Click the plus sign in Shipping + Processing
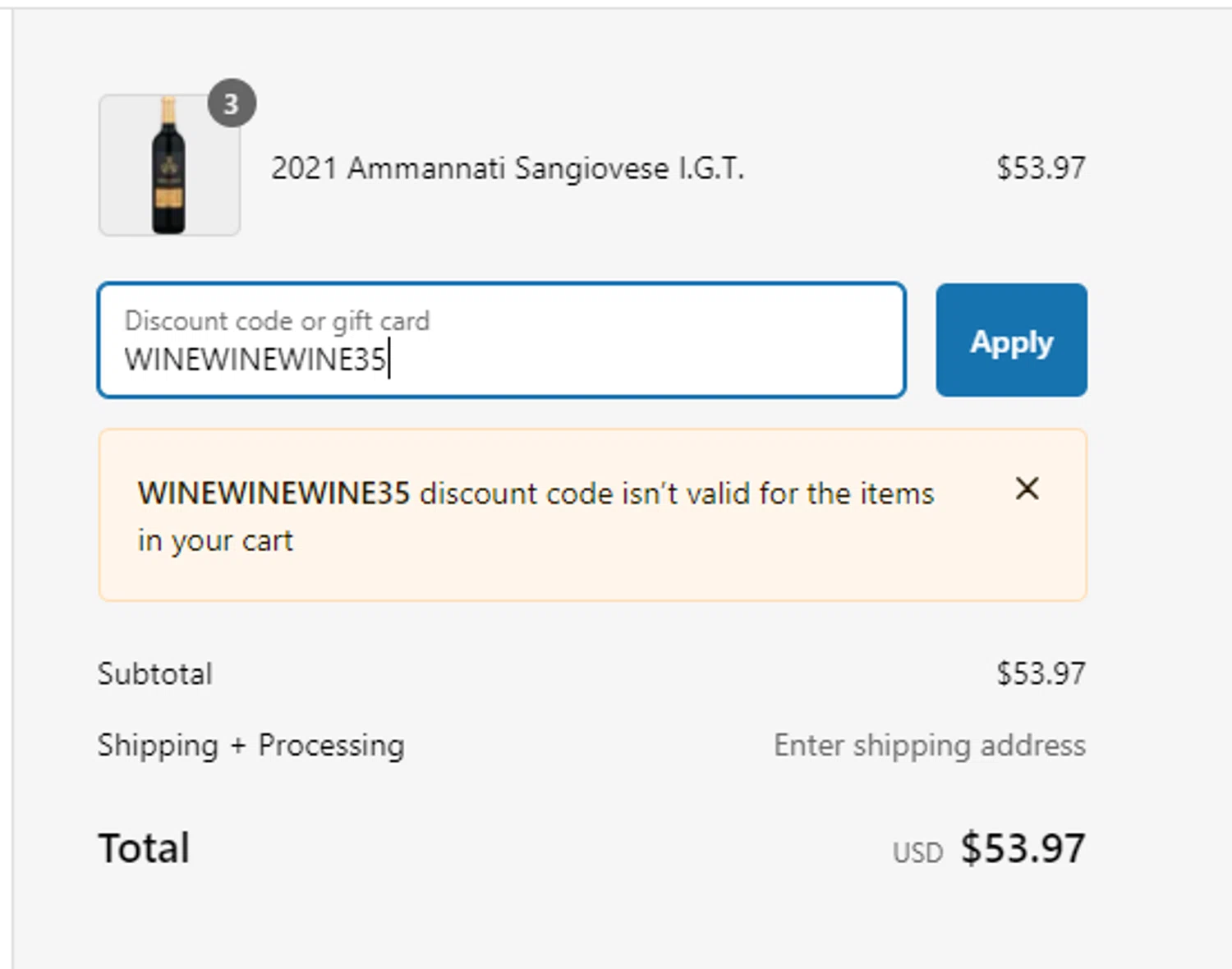The width and height of the screenshot is (1232, 969). point(238,746)
